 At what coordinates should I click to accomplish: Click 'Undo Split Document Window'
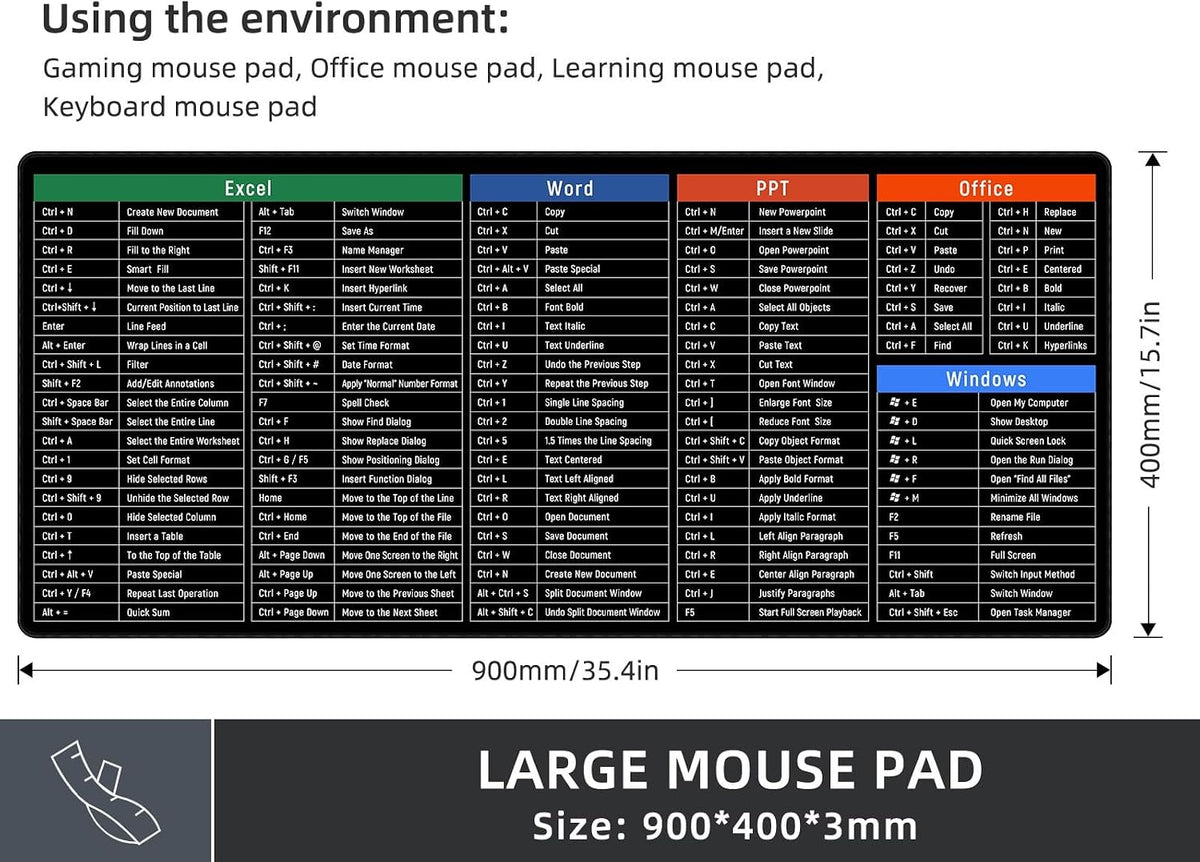pyautogui.click(x=604, y=613)
